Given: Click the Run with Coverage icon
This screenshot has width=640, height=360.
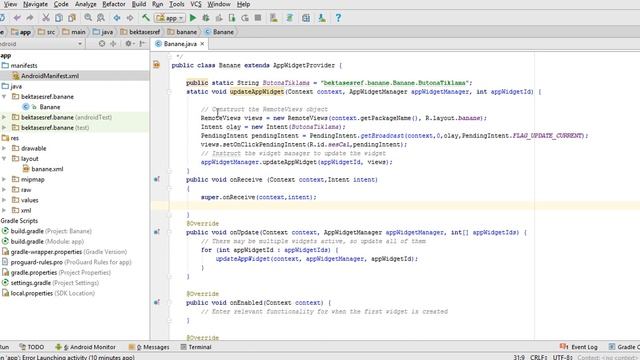Looking at the screenshot, I should click(x=219, y=18).
